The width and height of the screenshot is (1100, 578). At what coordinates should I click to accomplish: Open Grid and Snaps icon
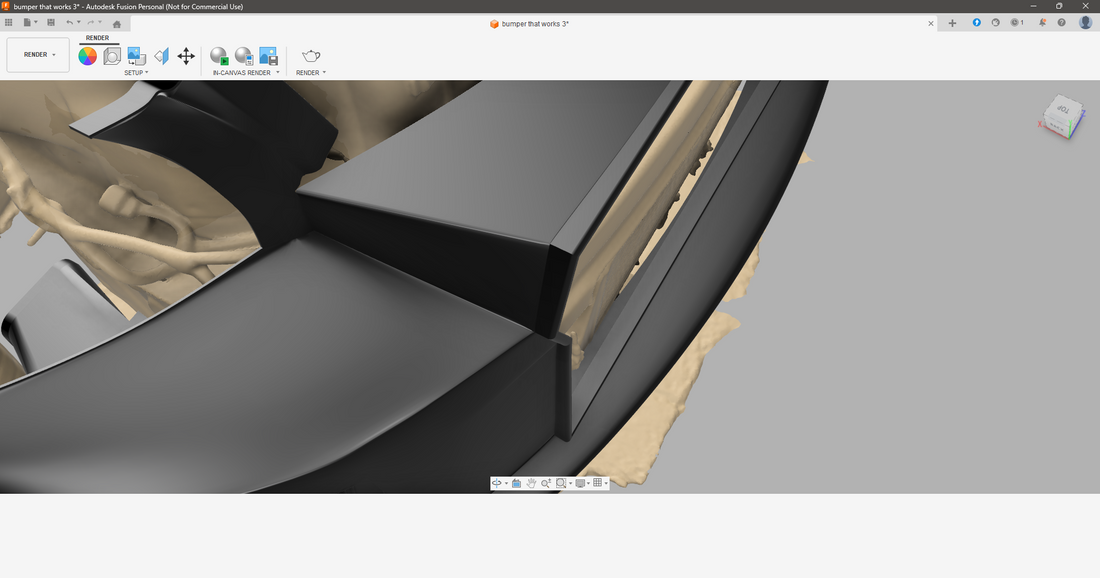coord(598,483)
